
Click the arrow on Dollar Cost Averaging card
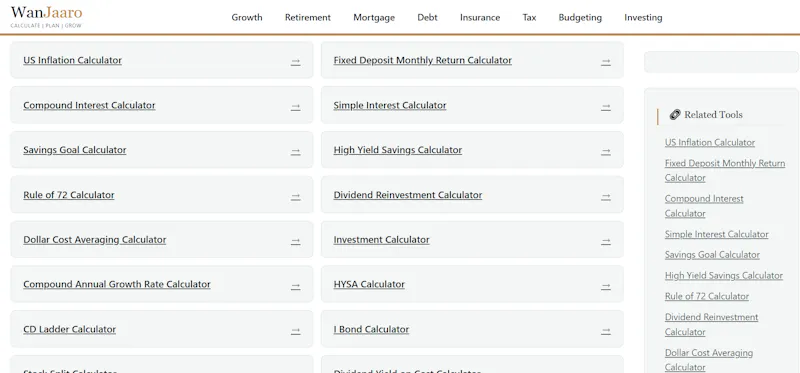coord(295,241)
